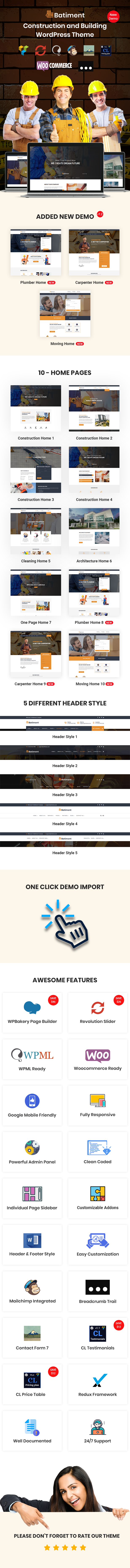Click the Fully Responsive devices icon

tap(98, 1101)
